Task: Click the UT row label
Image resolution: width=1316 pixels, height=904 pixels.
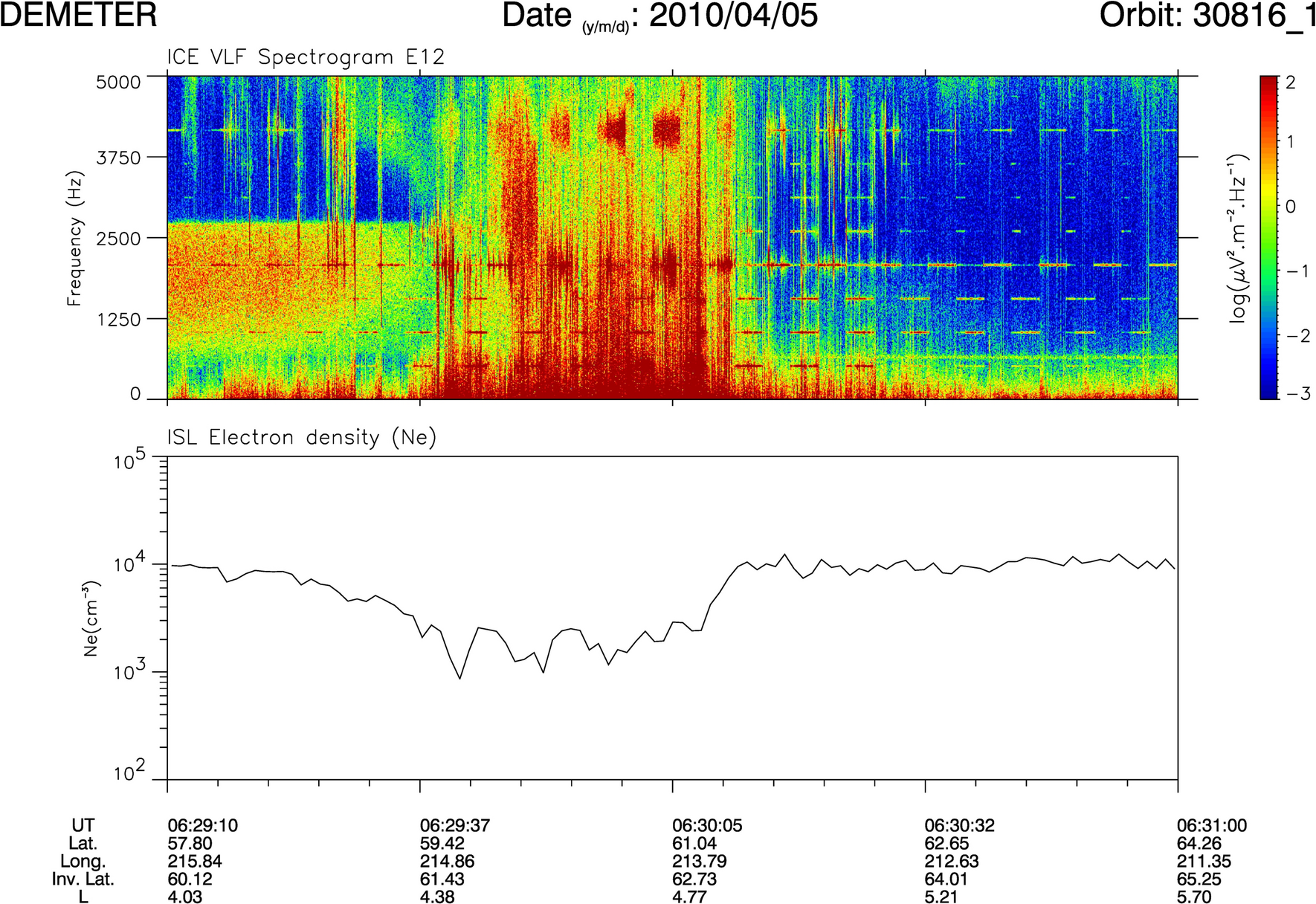Action: click(x=83, y=826)
